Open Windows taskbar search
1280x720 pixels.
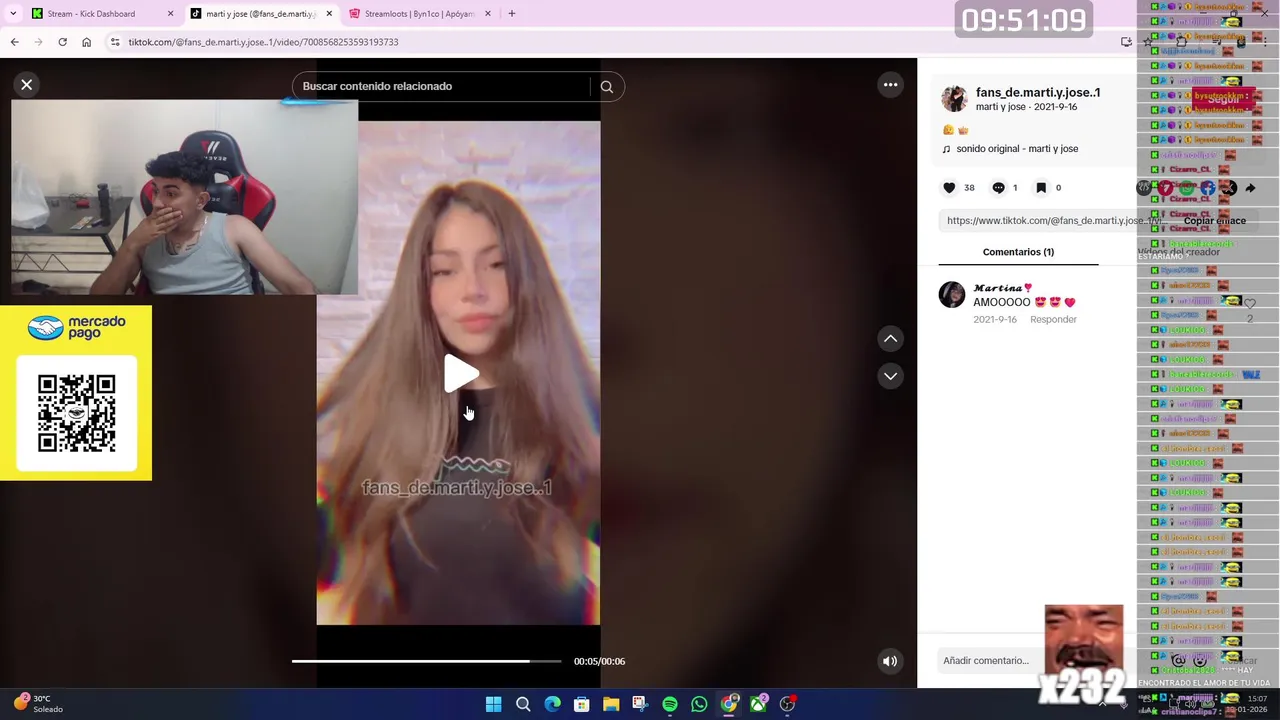(523, 705)
